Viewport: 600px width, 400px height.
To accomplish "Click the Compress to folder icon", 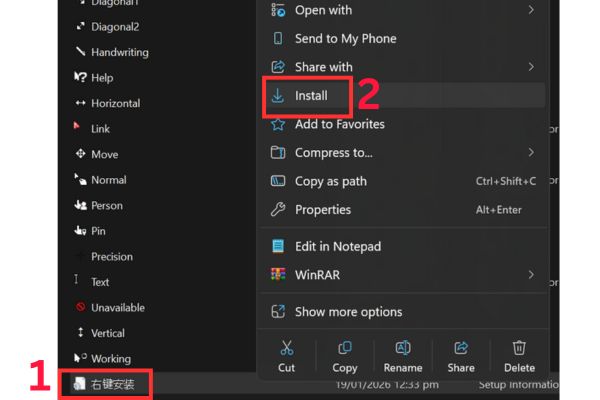I will click(278, 152).
